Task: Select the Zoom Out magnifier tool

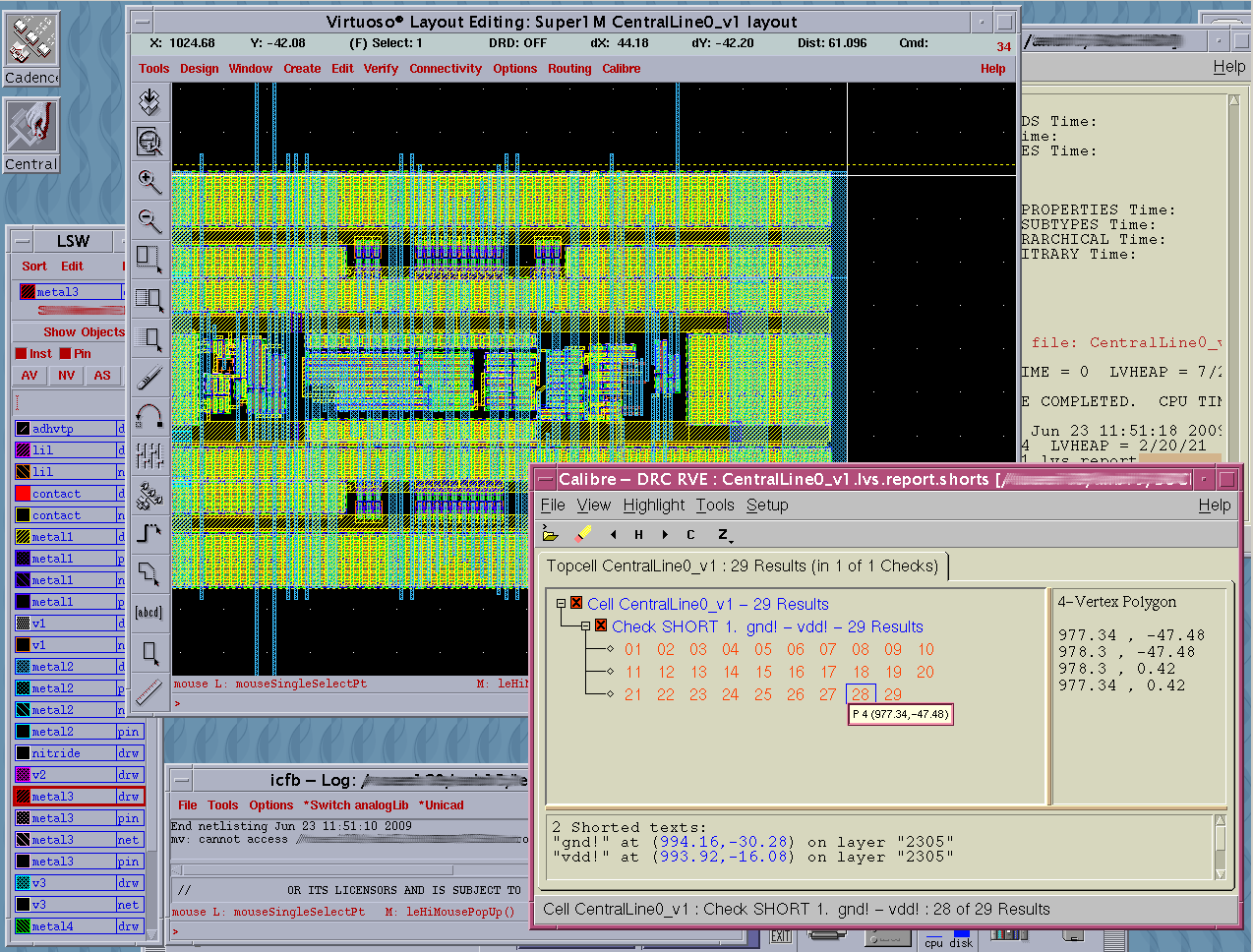Action: 149,220
